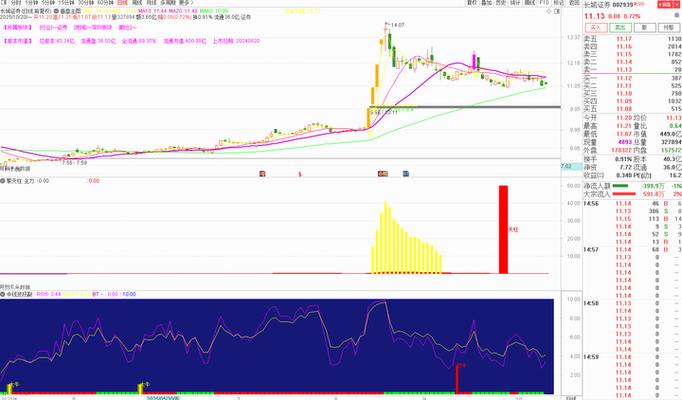Switch to the 月线 monthly chart tab
The height and width of the screenshot is (400, 682).
point(150,3)
